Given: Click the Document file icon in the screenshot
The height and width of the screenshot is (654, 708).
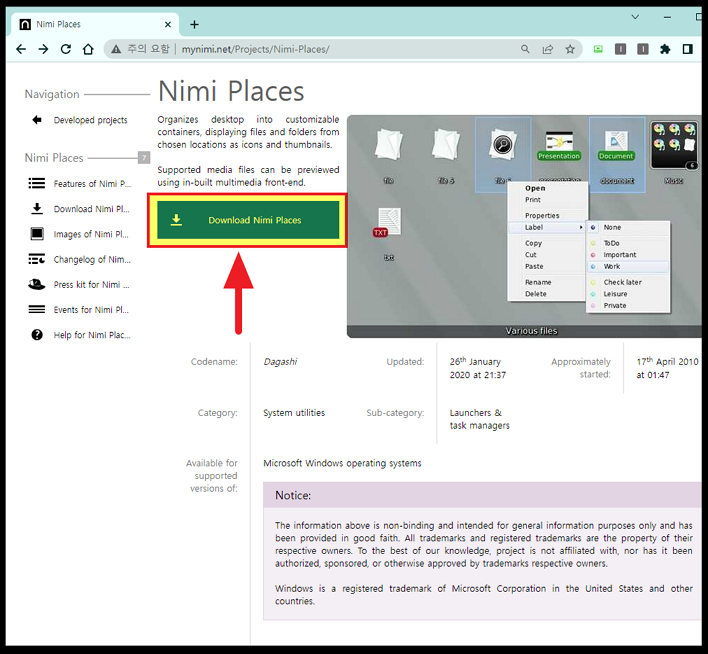Looking at the screenshot, I should 616,146.
